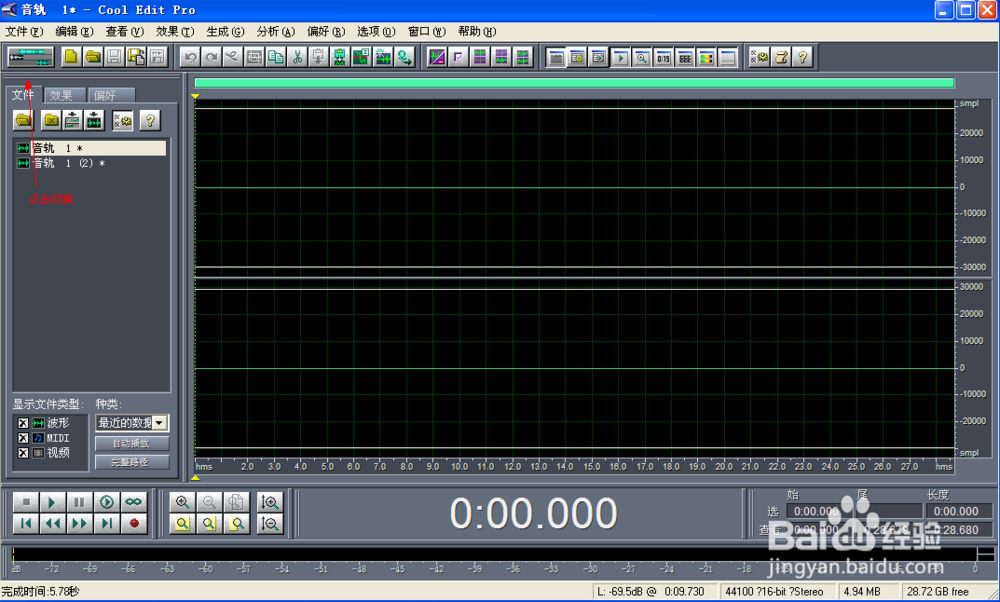Click the insert into multitrack icon in Files panel

72,120
